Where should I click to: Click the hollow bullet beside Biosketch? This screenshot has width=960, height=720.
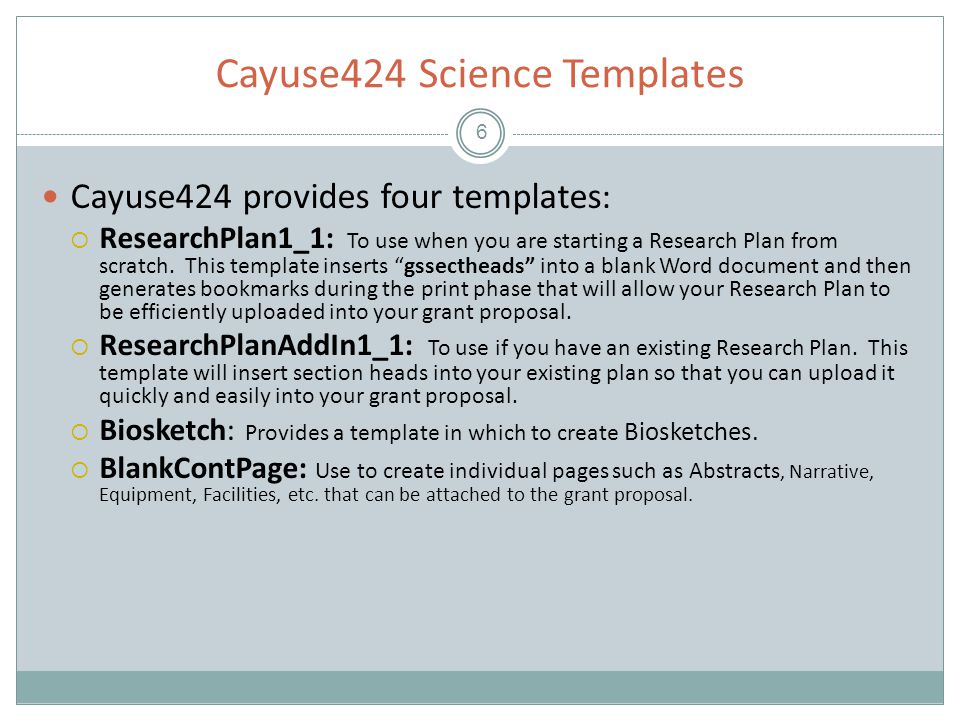point(80,432)
